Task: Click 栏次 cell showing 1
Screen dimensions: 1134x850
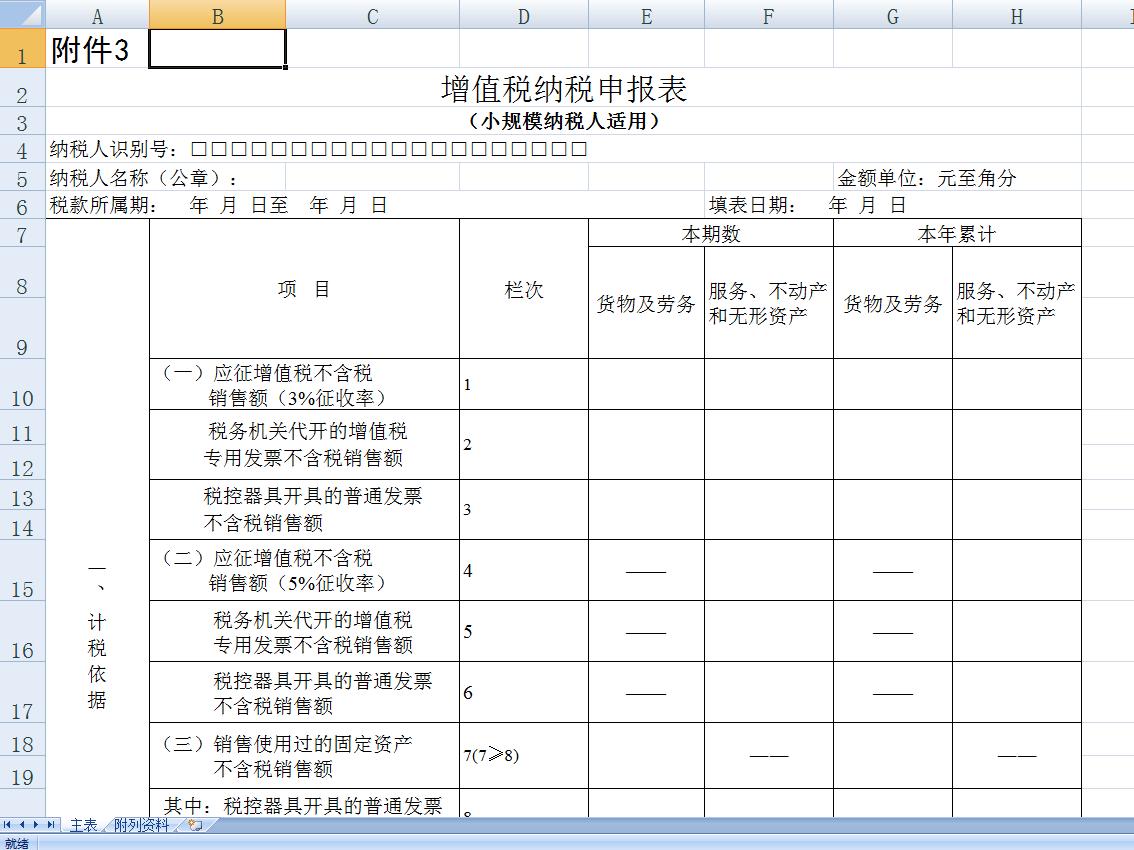Action: (524, 384)
